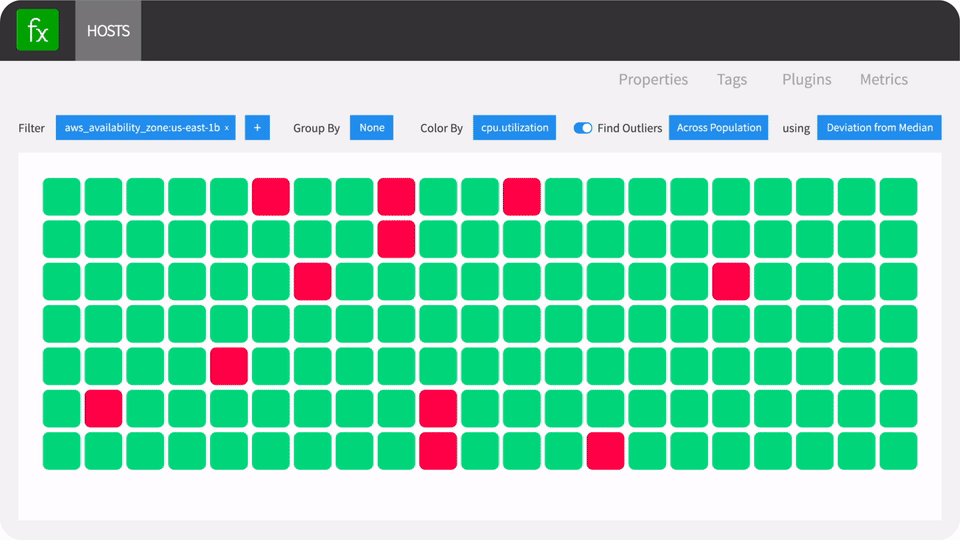Open the Plugins tab

[x=806, y=80]
